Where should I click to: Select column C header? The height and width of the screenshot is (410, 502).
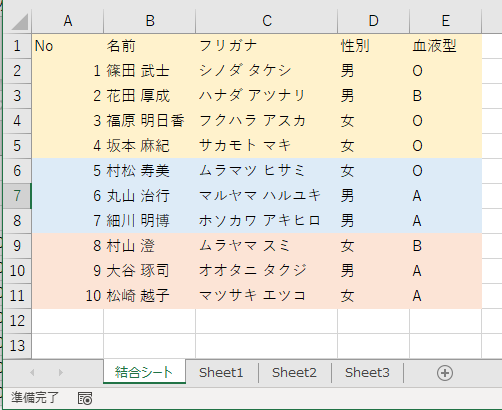(x=267, y=21)
